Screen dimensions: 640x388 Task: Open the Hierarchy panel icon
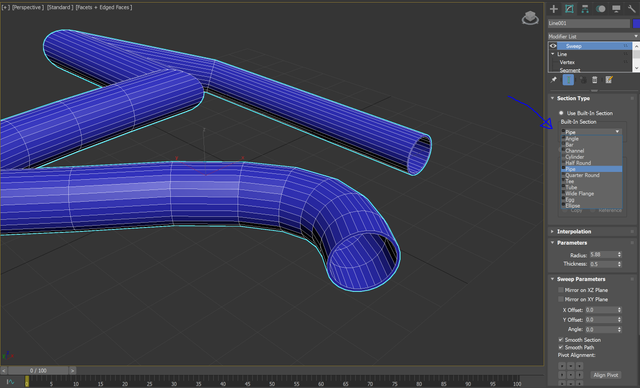pos(585,9)
